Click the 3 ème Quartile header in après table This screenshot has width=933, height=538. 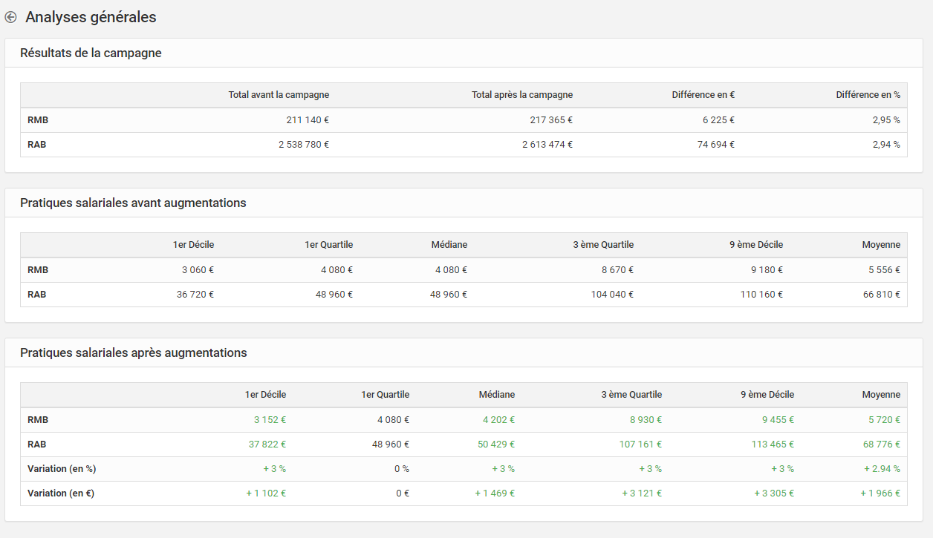[631, 395]
